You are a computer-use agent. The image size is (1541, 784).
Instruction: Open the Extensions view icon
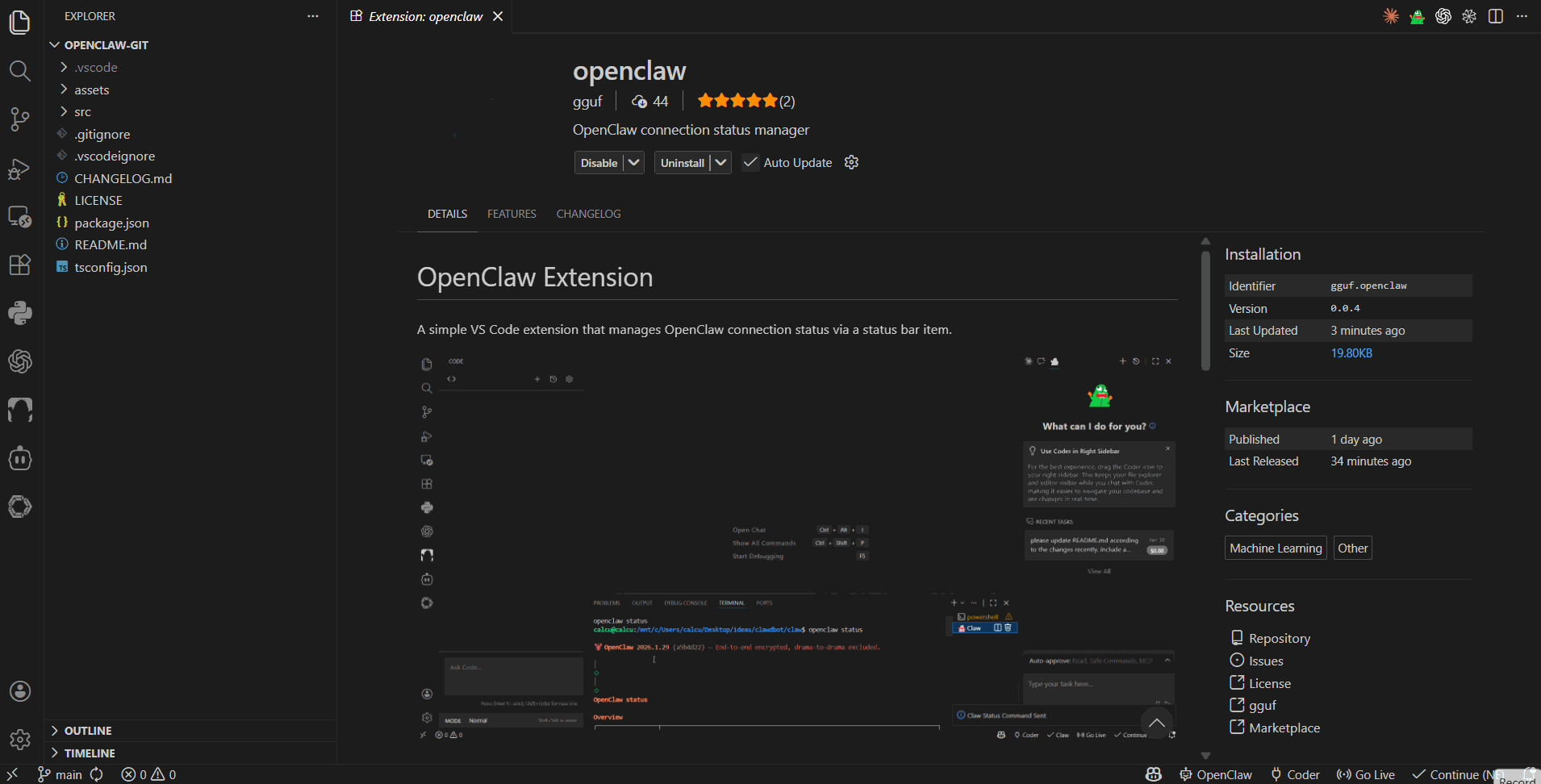pyautogui.click(x=20, y=265)
